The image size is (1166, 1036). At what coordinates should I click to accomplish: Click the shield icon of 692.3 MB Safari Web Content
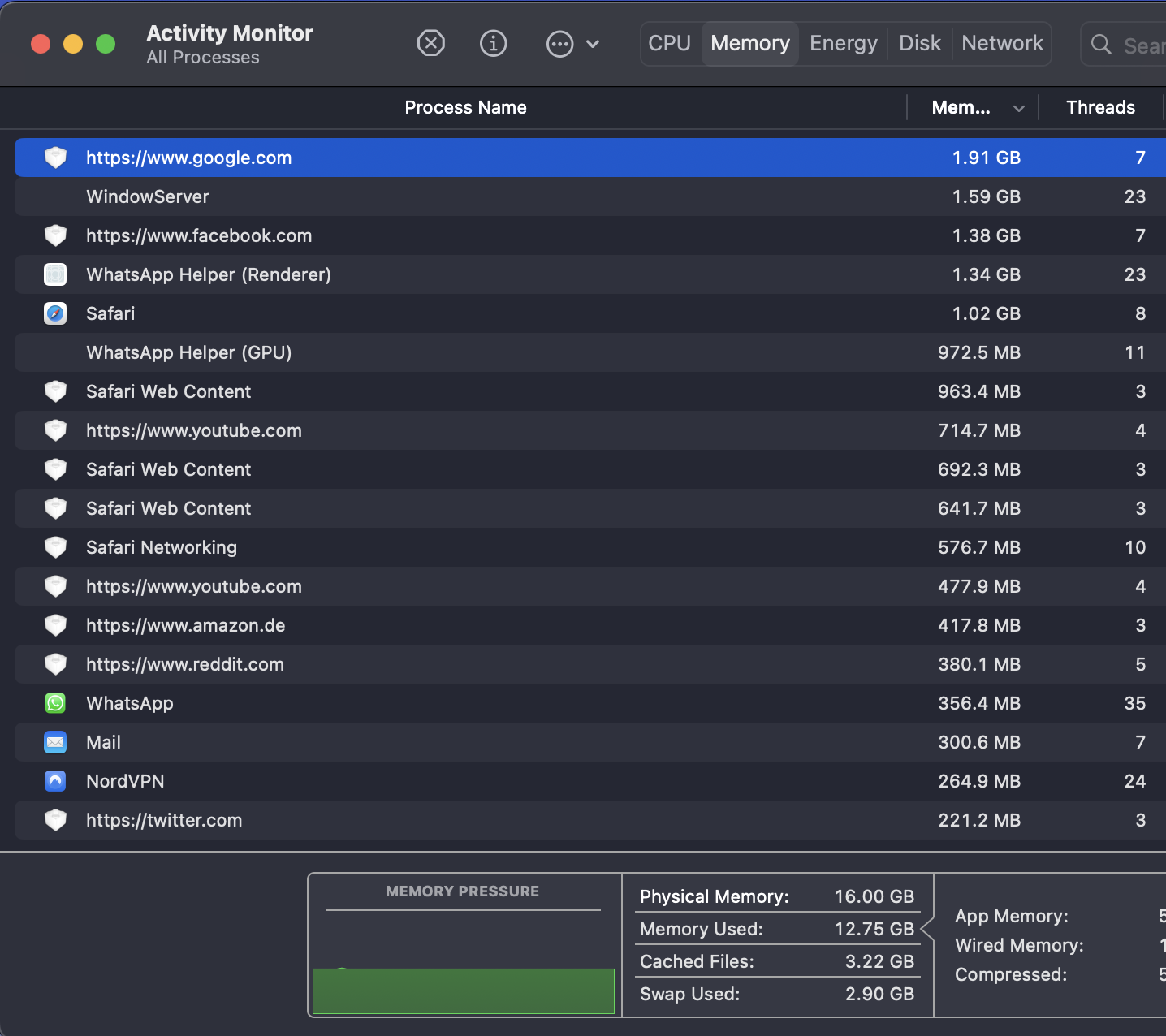(55, 469)
